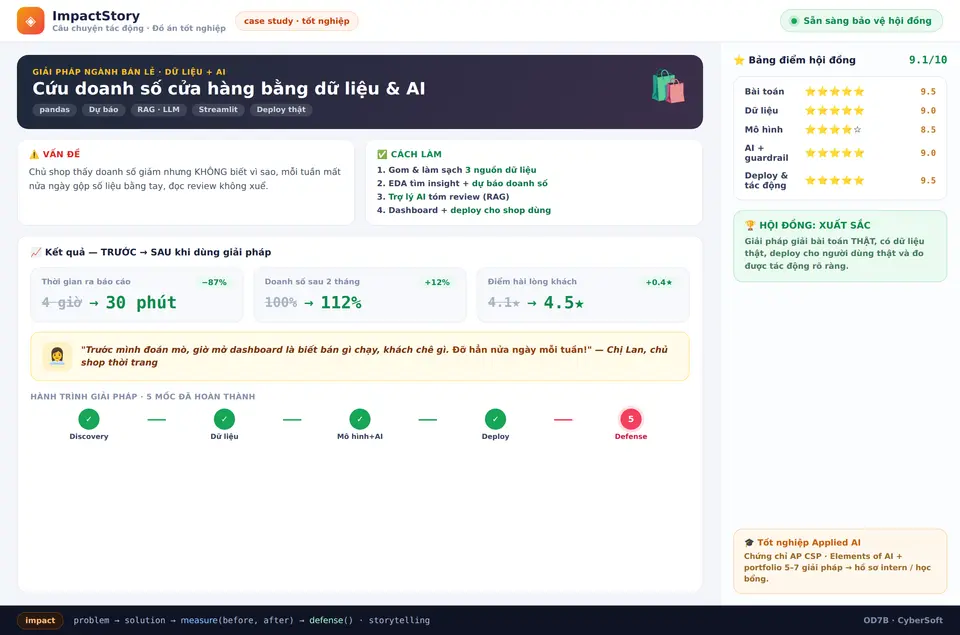Click the Streamlit tag
The width and height of the screenshot is (960, 635).
218,110
